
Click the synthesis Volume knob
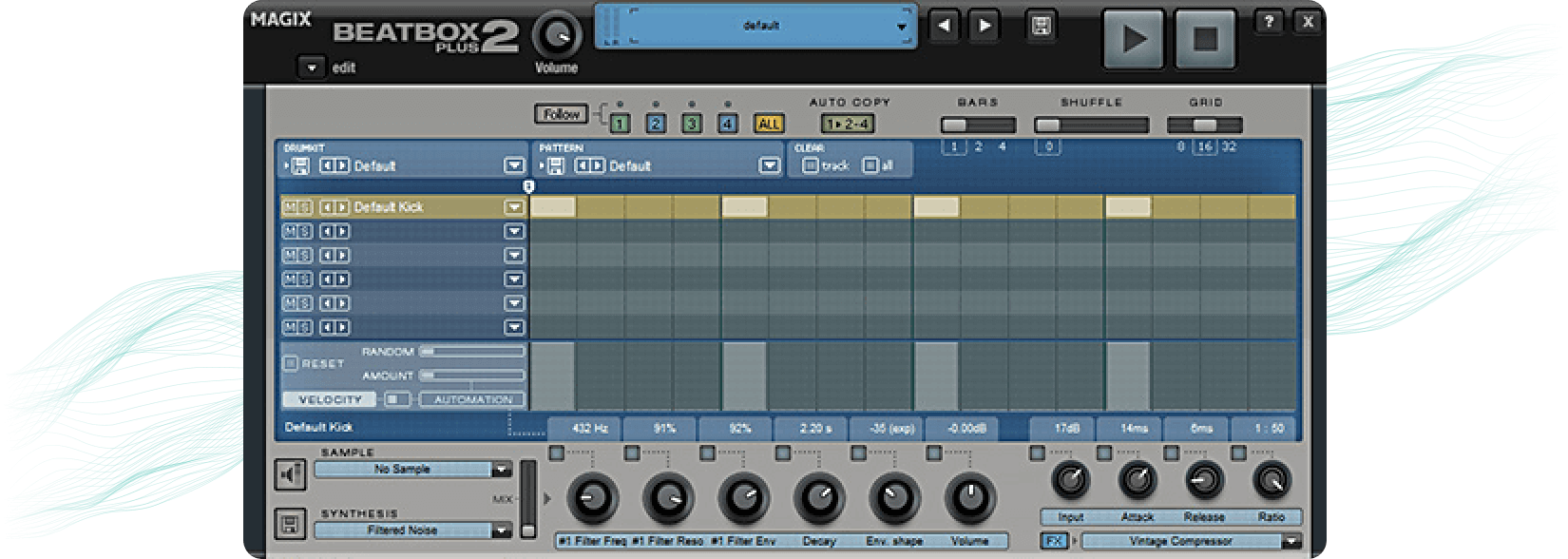point(969,497)
